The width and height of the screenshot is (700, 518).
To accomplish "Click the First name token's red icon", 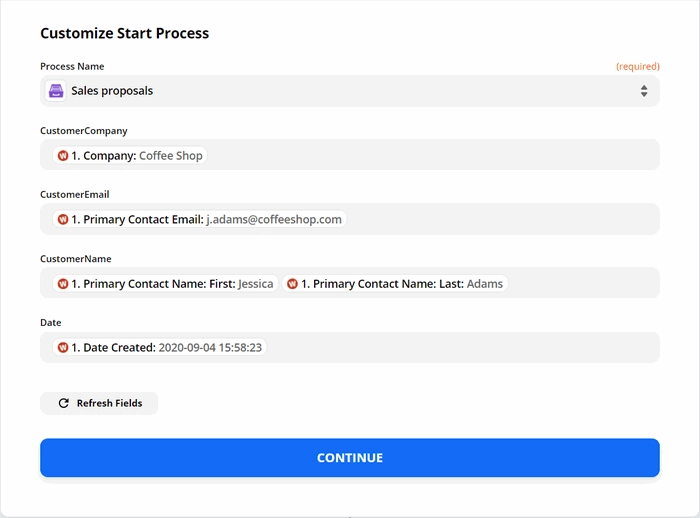I will tap(63, 284).
